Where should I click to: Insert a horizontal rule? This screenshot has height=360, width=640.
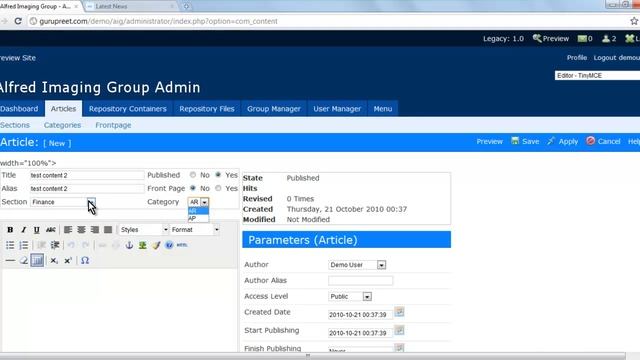10,260
